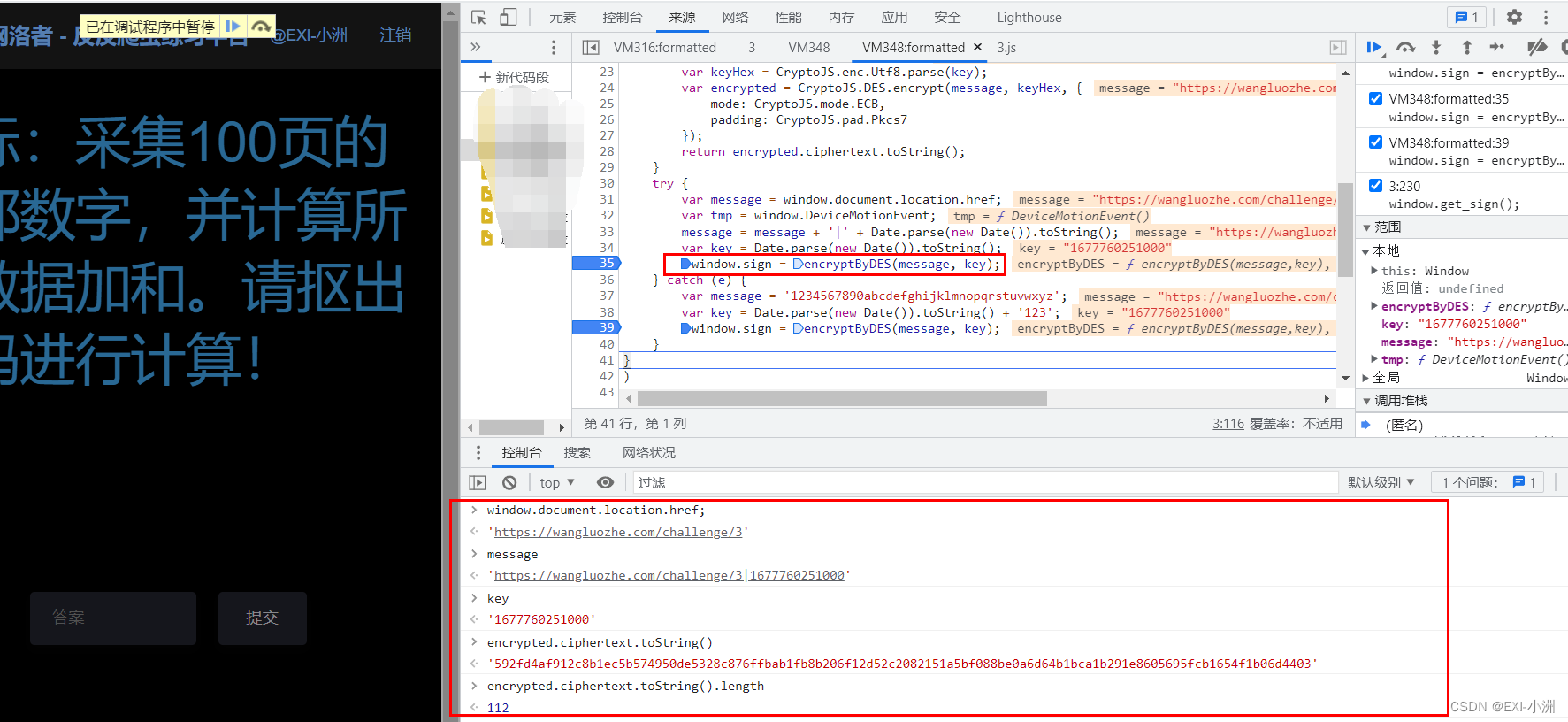This screenshot has height=722, width=1568.
Task: Open the top execution context dropdown
Action: pyautogui.click(x=557, y=482)
